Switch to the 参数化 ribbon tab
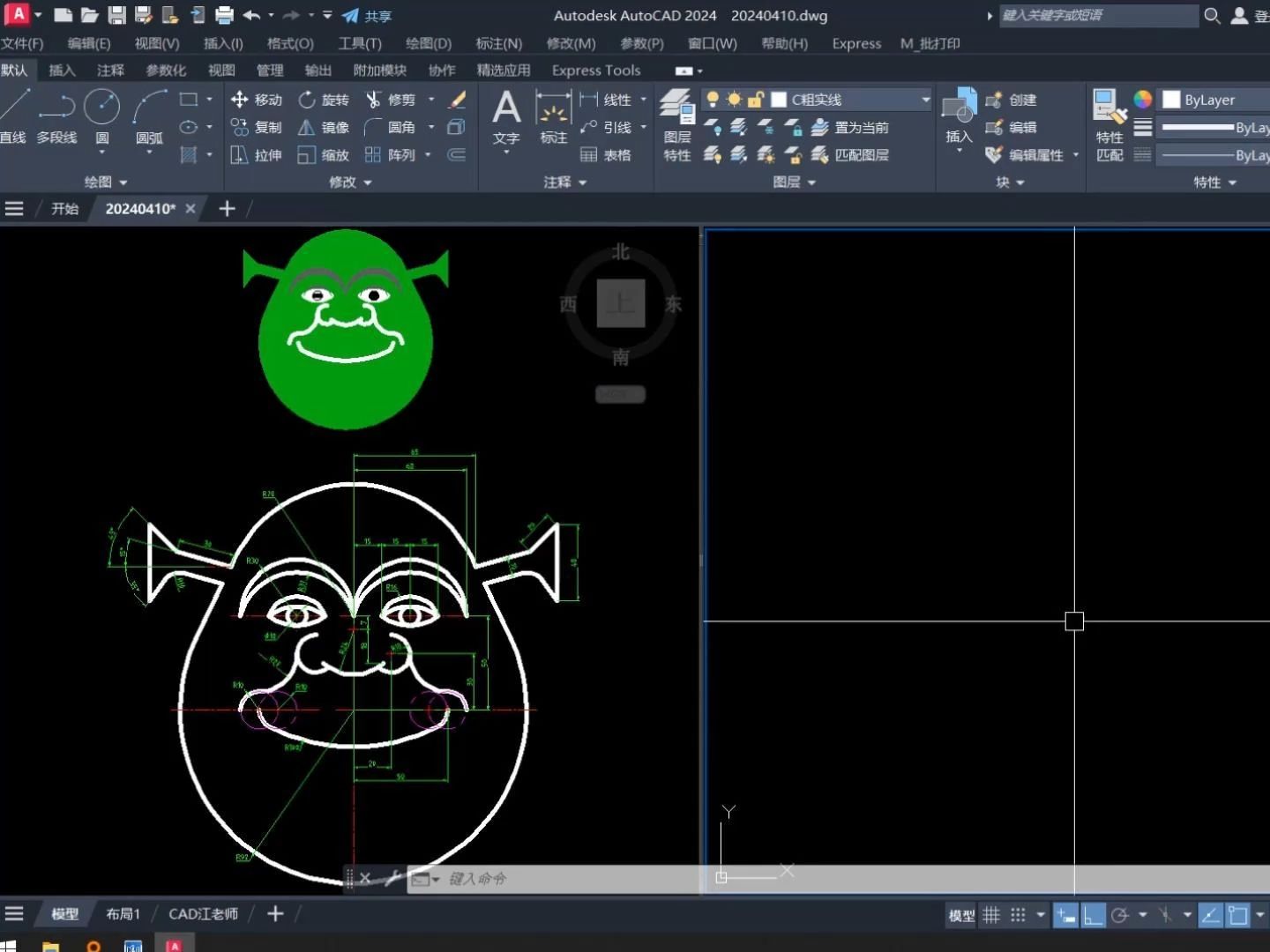 point(166,71)
